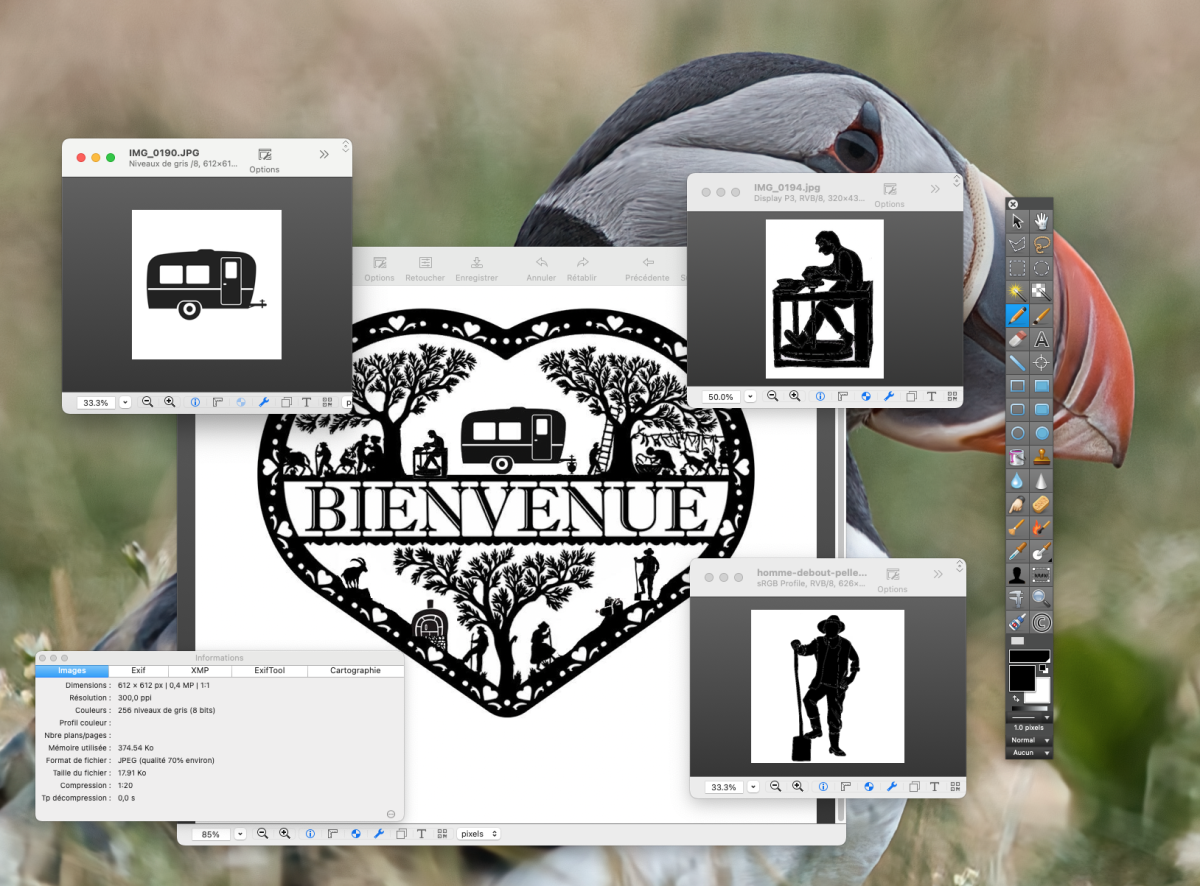Image resolution: width=1200 pixels, height=886 pixels.
Task: Swap foreground and background colors
Action: [1017, 698]
